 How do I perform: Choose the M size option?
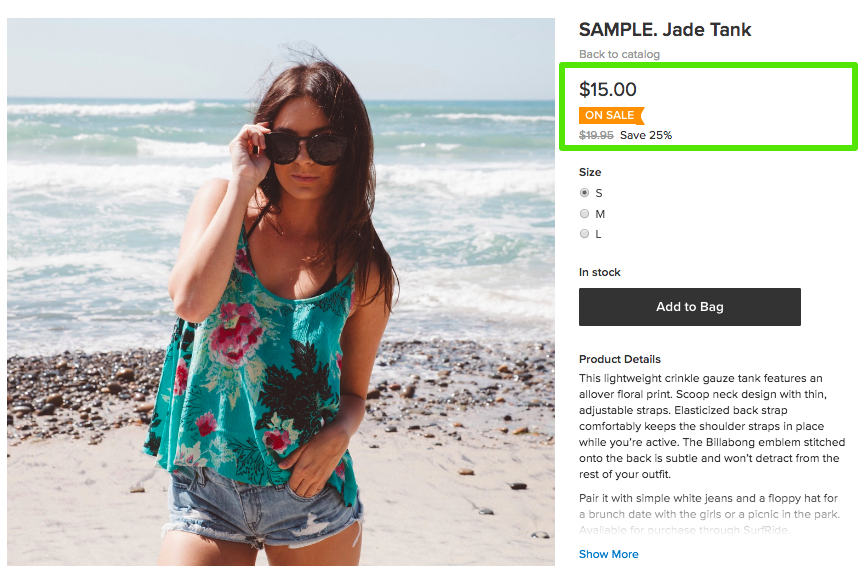coord(585,214)
